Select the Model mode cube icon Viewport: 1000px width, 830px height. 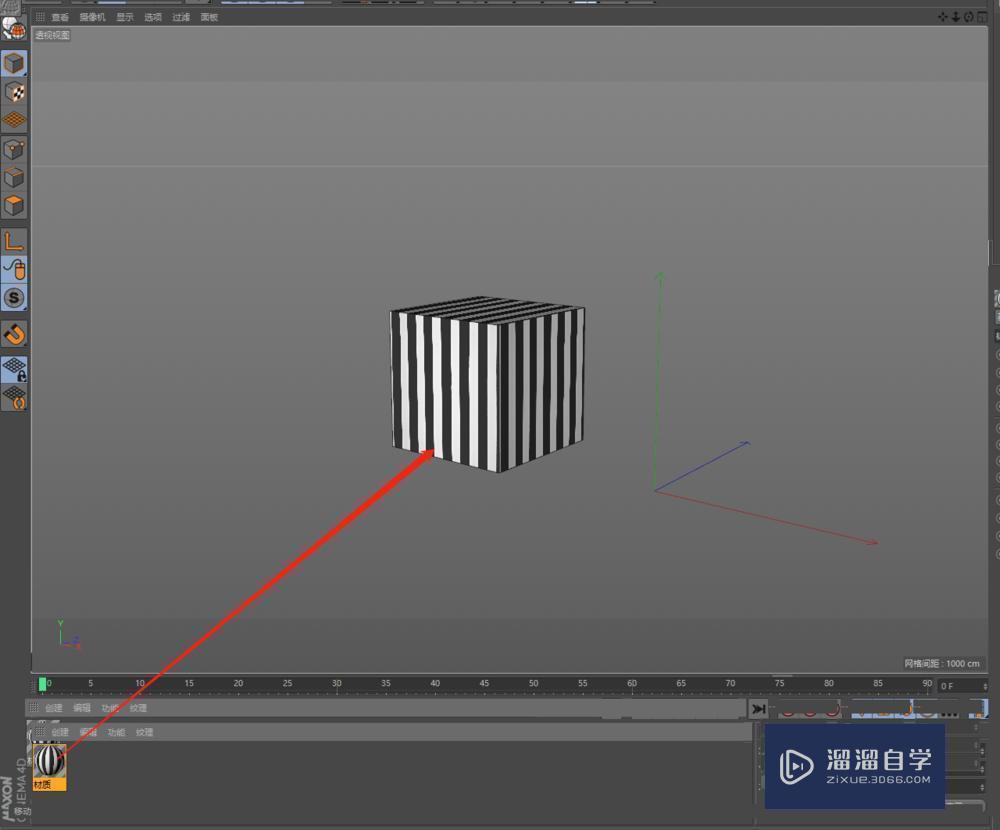[14, 64]
